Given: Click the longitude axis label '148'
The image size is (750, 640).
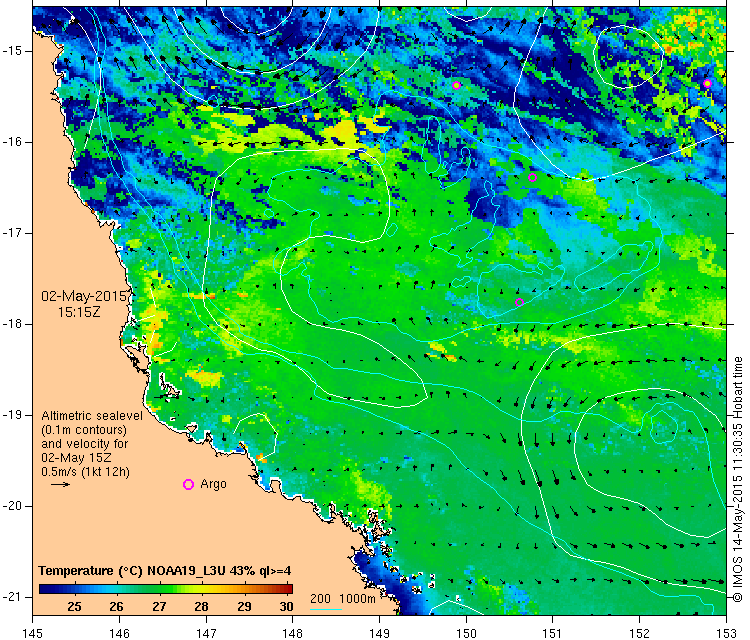Looking at the screenshot, I should click(293, 633).
